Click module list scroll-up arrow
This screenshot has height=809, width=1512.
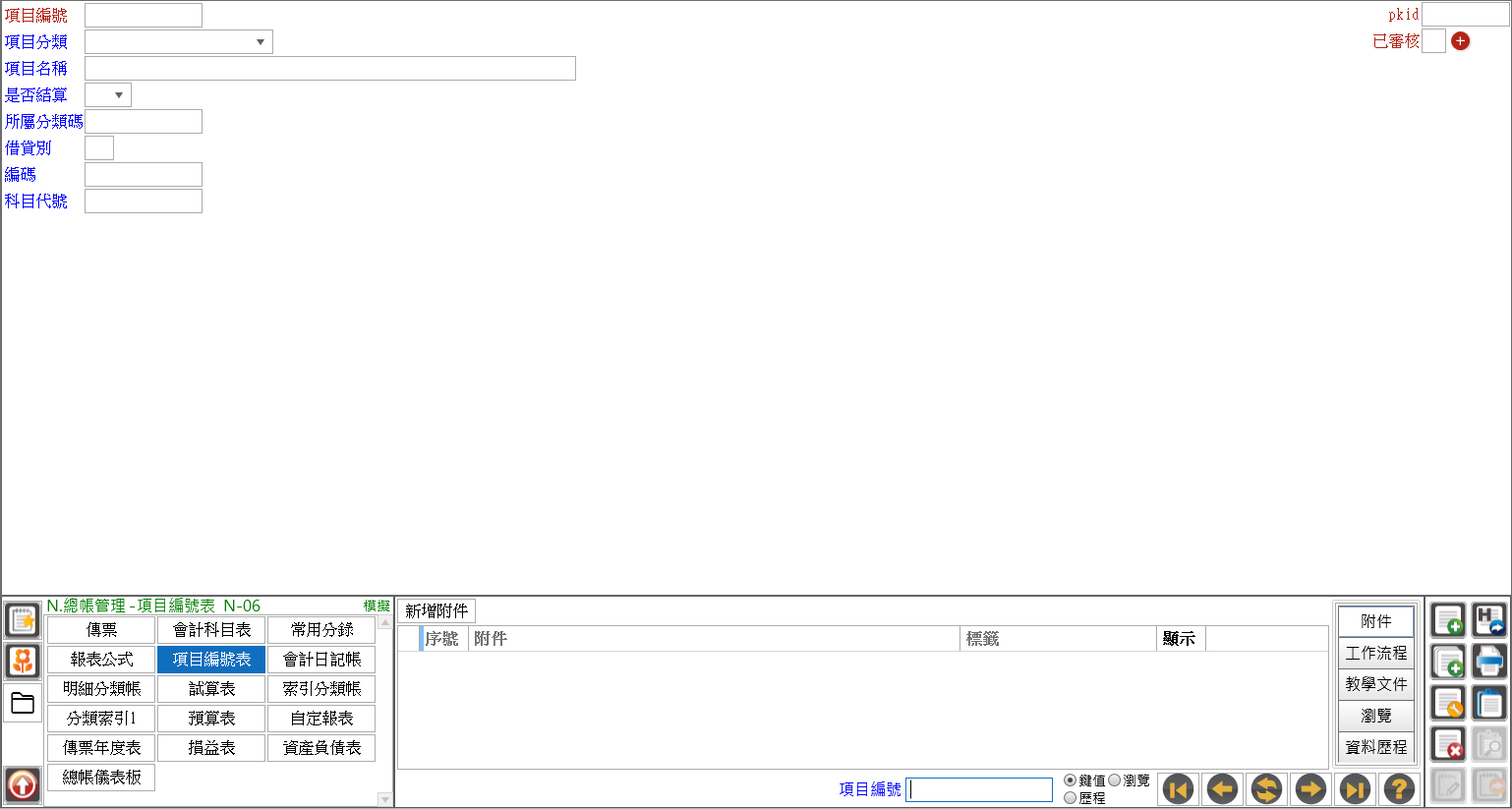385,623
